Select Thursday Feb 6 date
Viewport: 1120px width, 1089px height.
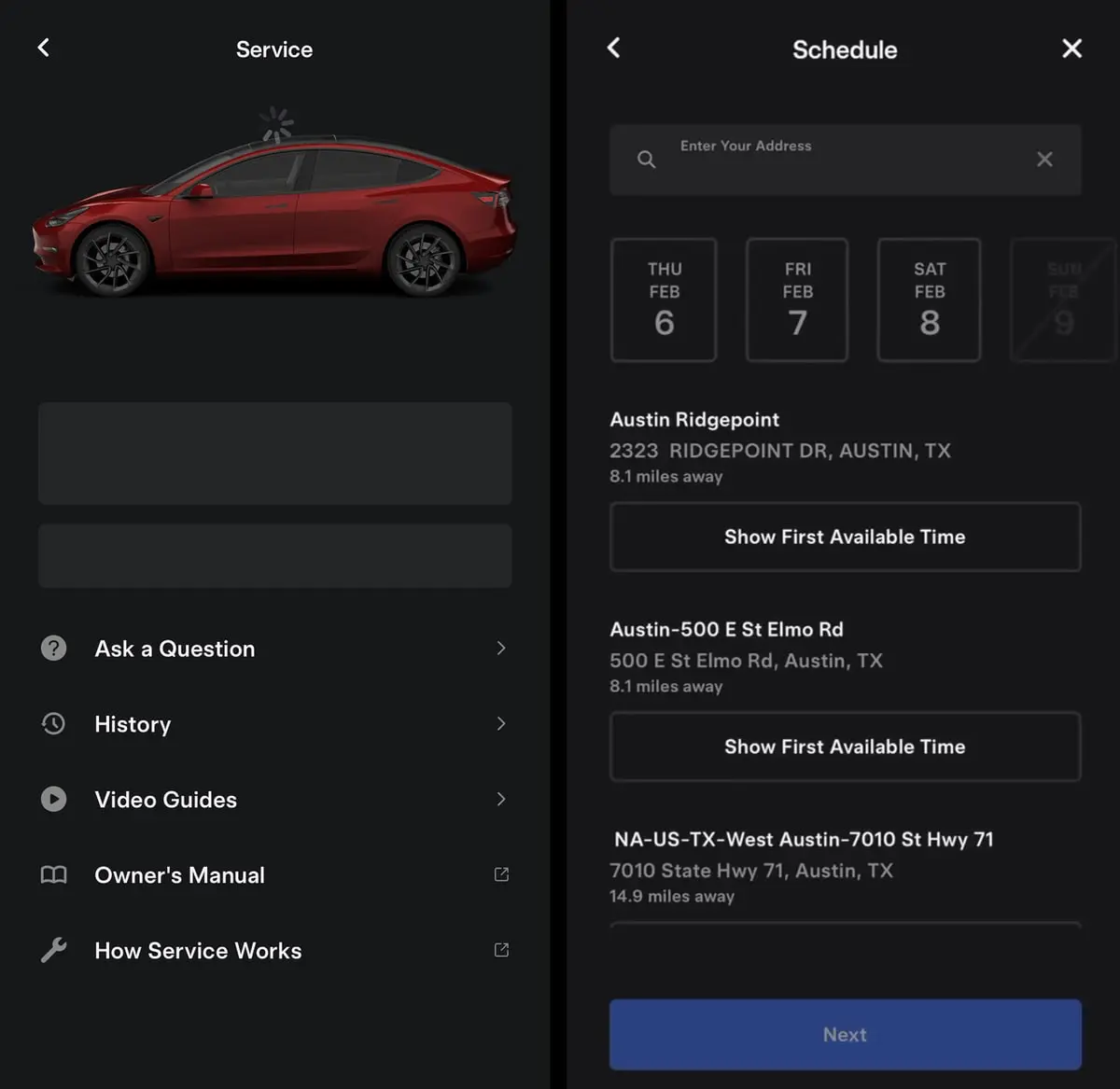(x=664, y=300)
